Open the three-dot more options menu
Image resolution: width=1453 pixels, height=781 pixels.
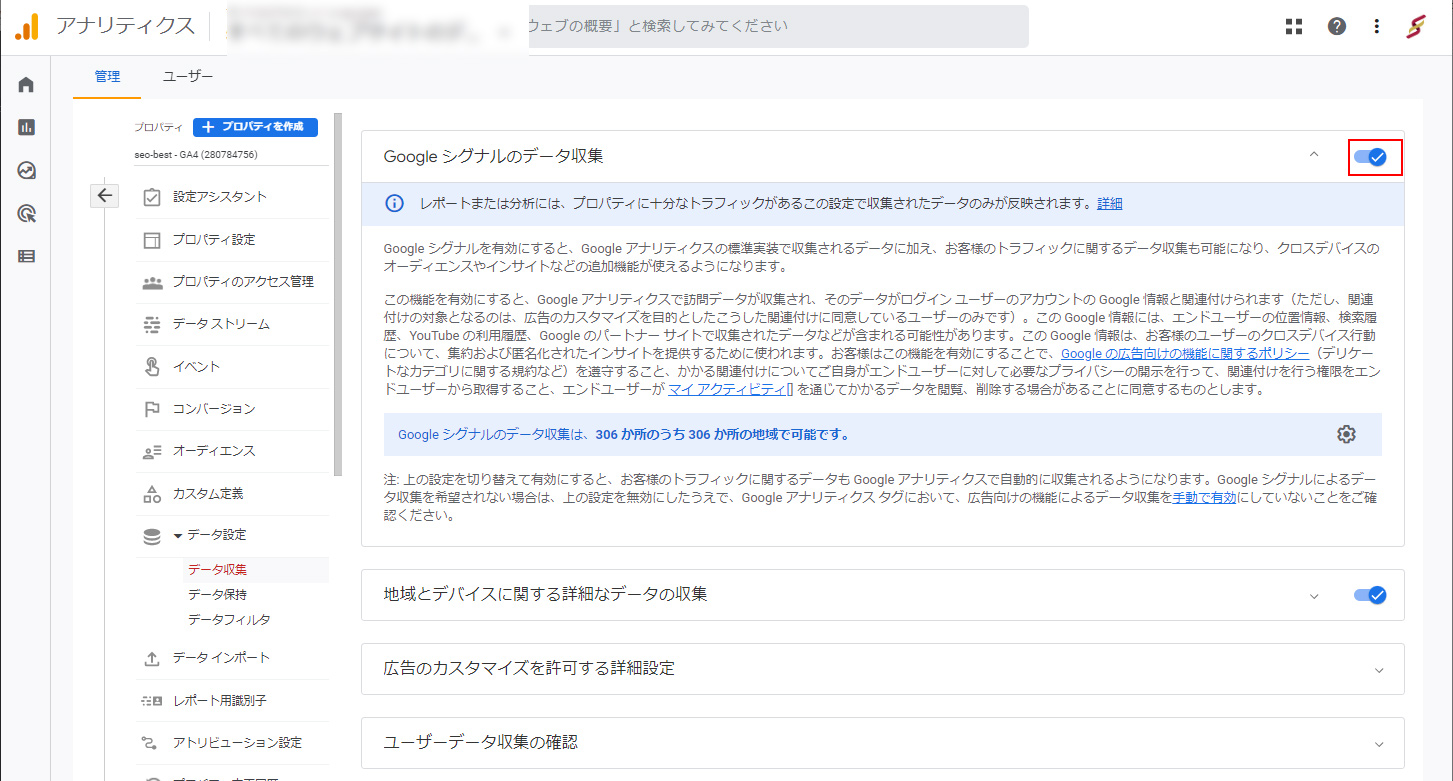1377,27
